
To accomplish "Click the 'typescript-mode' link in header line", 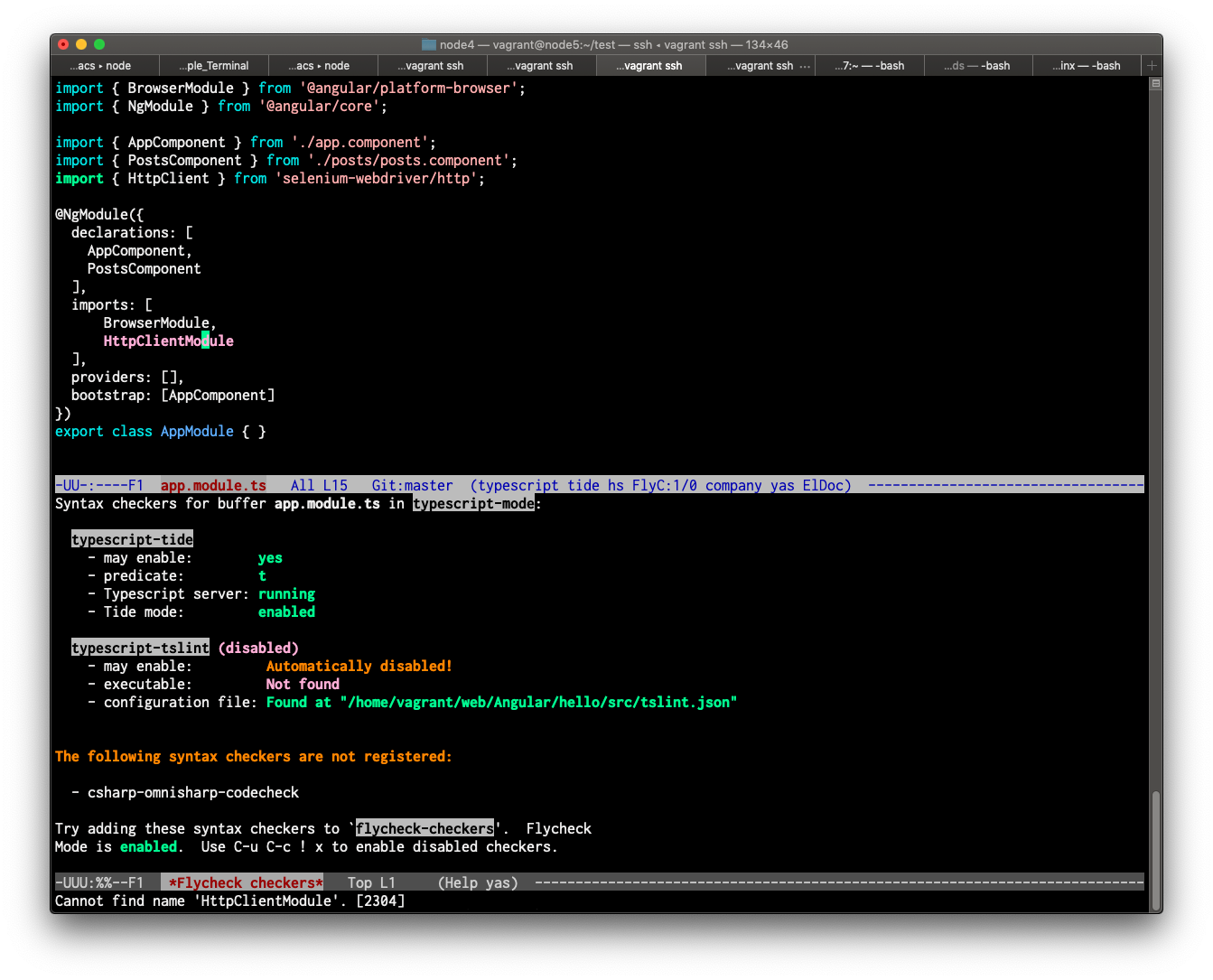I will pyautogui.click(x=473, y=504).
